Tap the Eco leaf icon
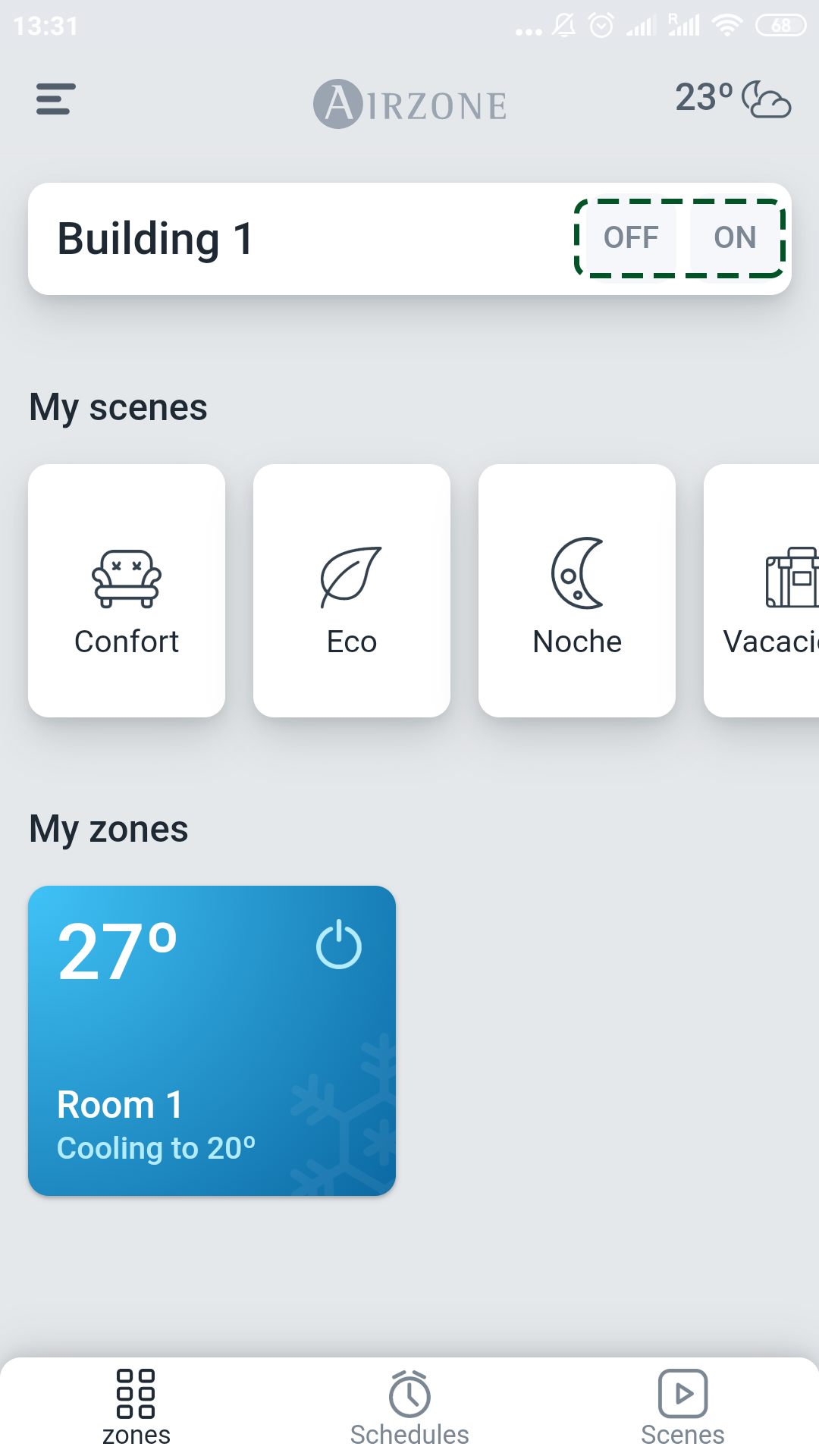The width and height of the screenshot is (819, 1456). (x=351, y=577)
